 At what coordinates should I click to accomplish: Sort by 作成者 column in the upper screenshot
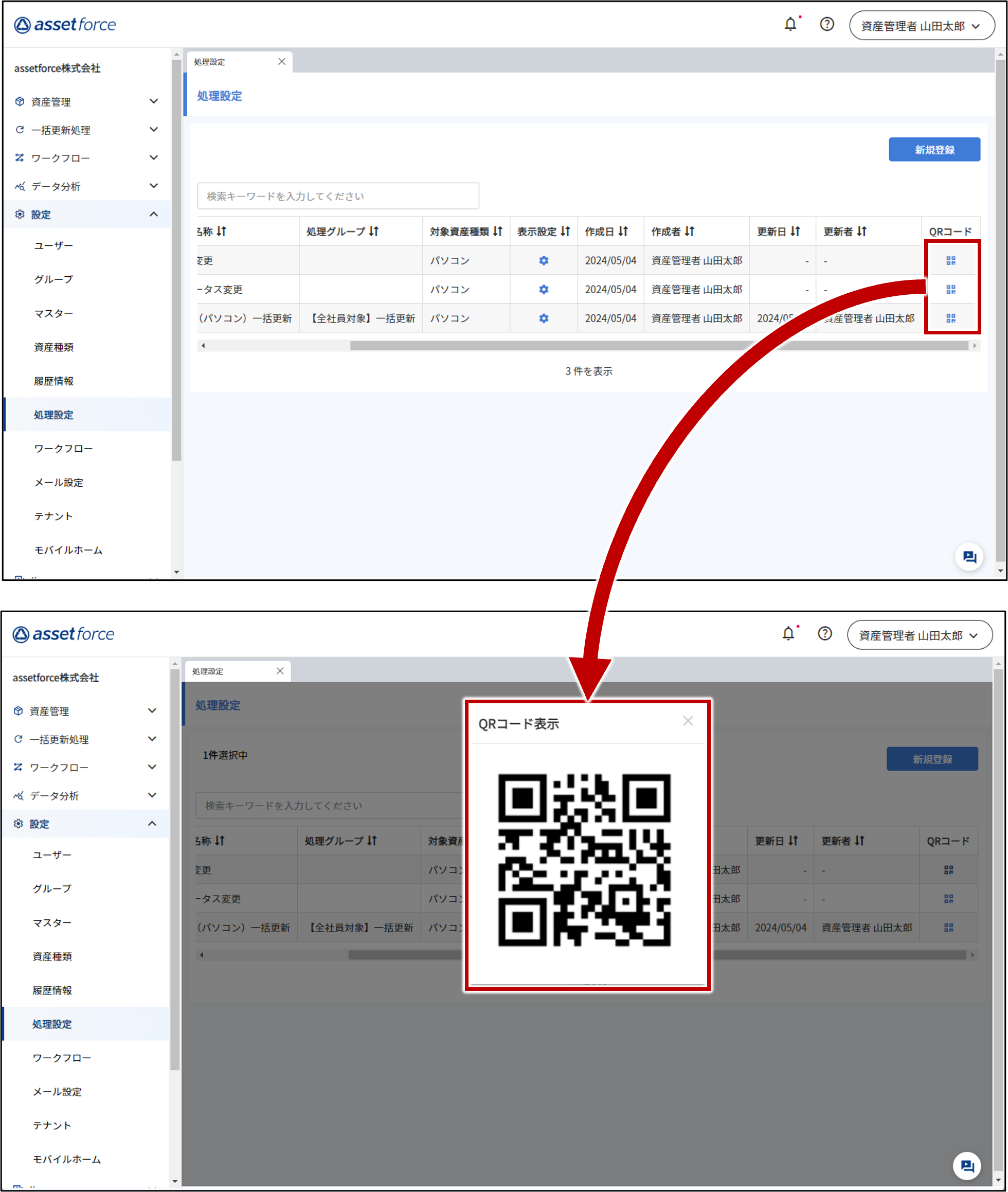(690, 232)
